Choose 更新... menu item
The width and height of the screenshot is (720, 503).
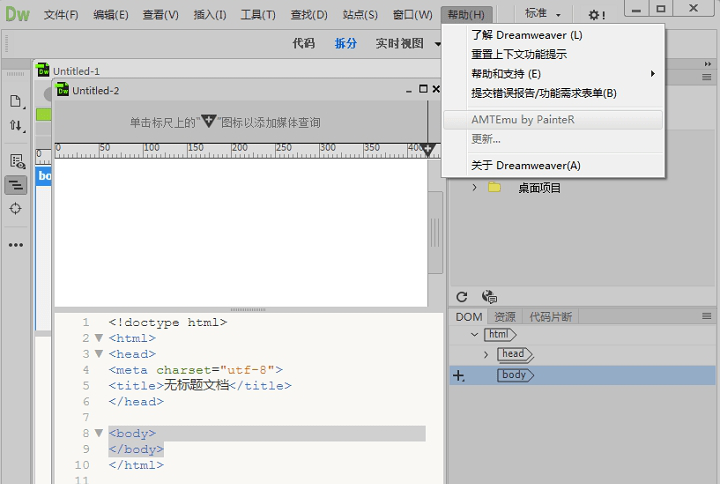click(x=553, y=139)
